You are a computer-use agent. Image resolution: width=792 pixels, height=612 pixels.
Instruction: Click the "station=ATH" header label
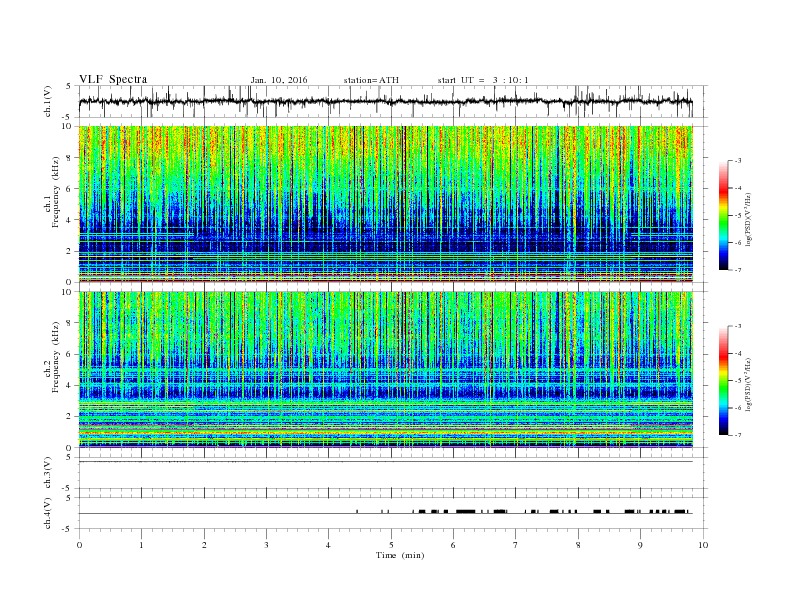371,80
